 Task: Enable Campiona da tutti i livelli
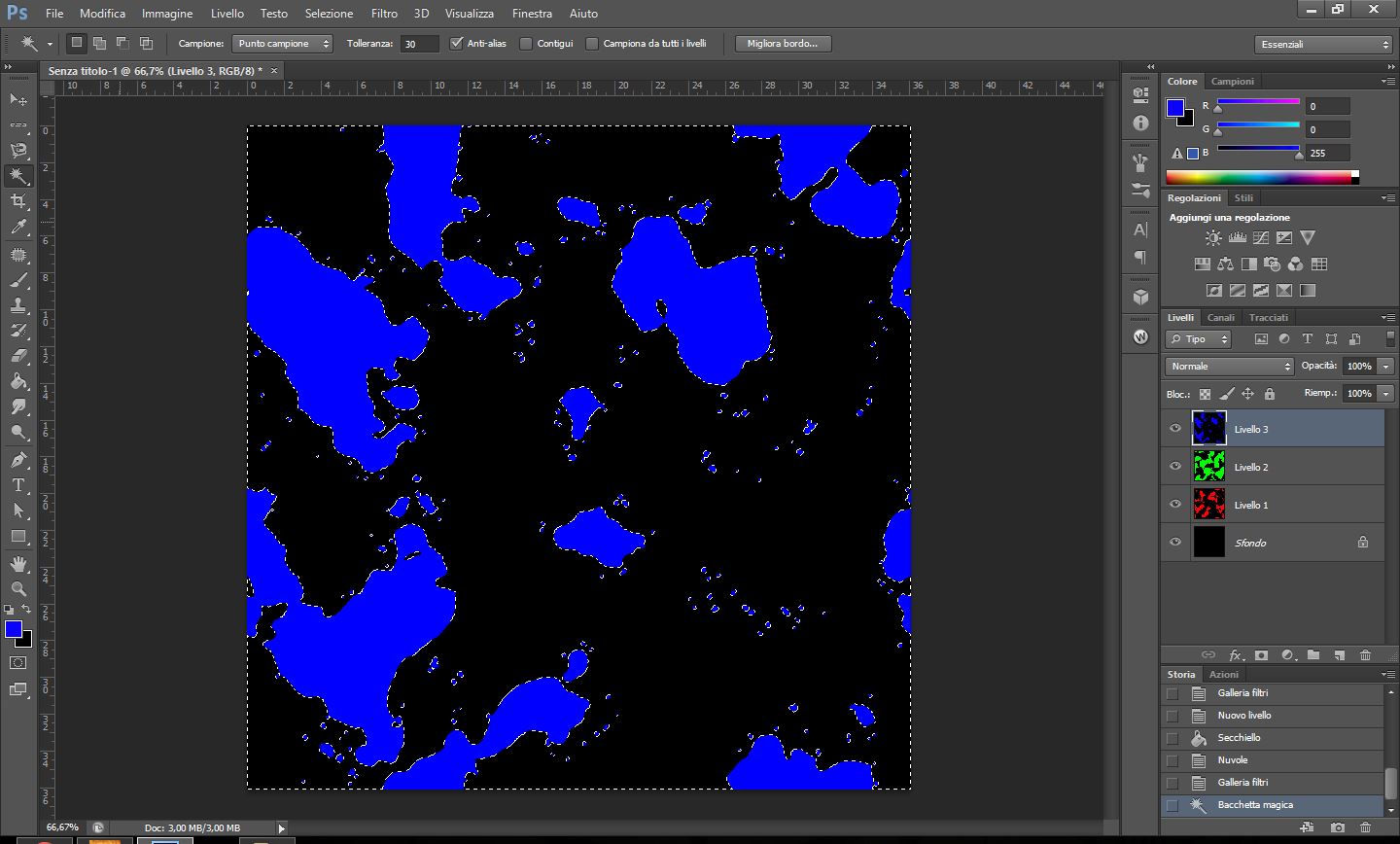(x=591, y=44)
